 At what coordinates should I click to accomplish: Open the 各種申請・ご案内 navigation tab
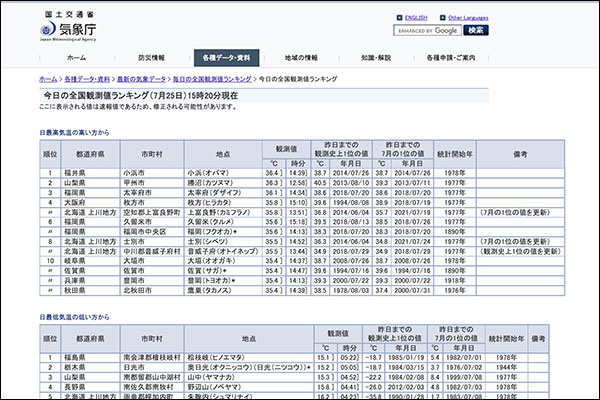[452, 58]
